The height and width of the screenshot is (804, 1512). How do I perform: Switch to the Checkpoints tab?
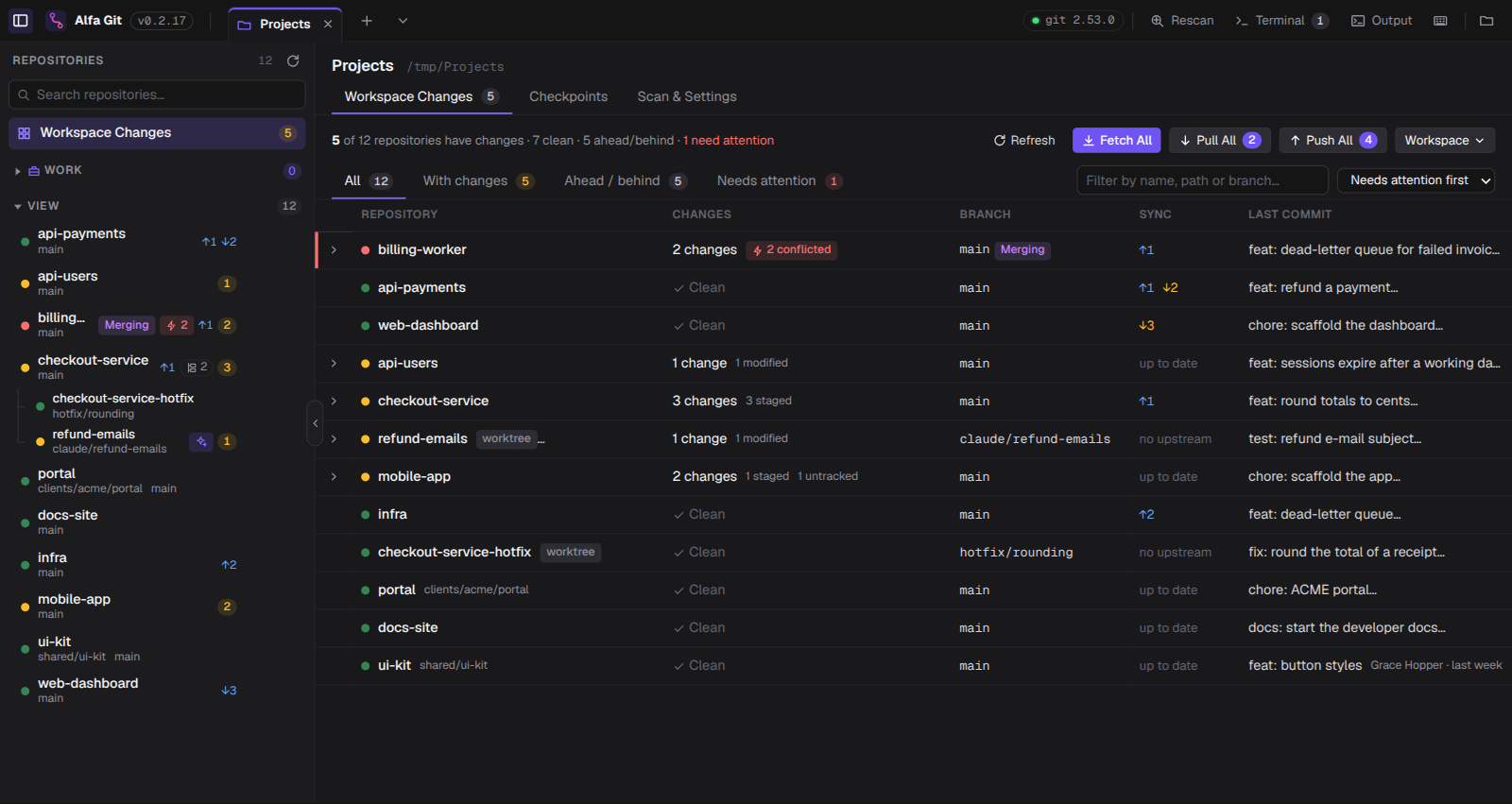pos(568,96)
